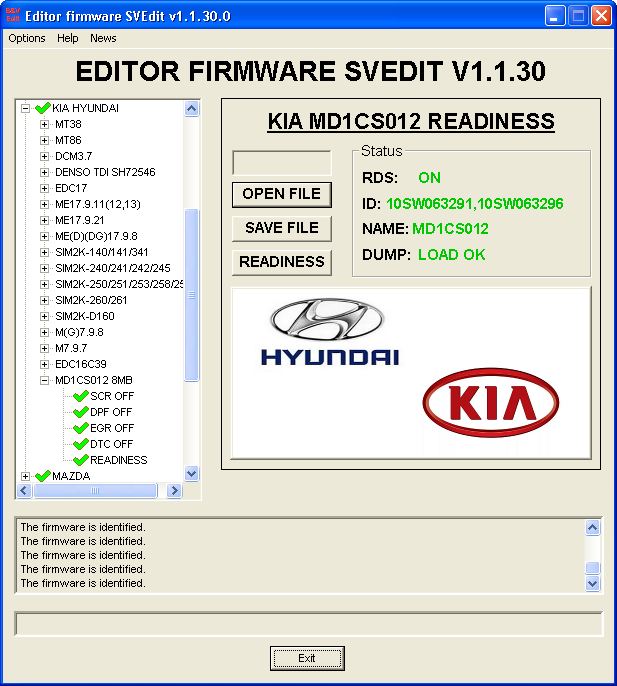Click the SAVE FILE button
617x686 pixels.
pyautogui.click(x=282, y=228)
